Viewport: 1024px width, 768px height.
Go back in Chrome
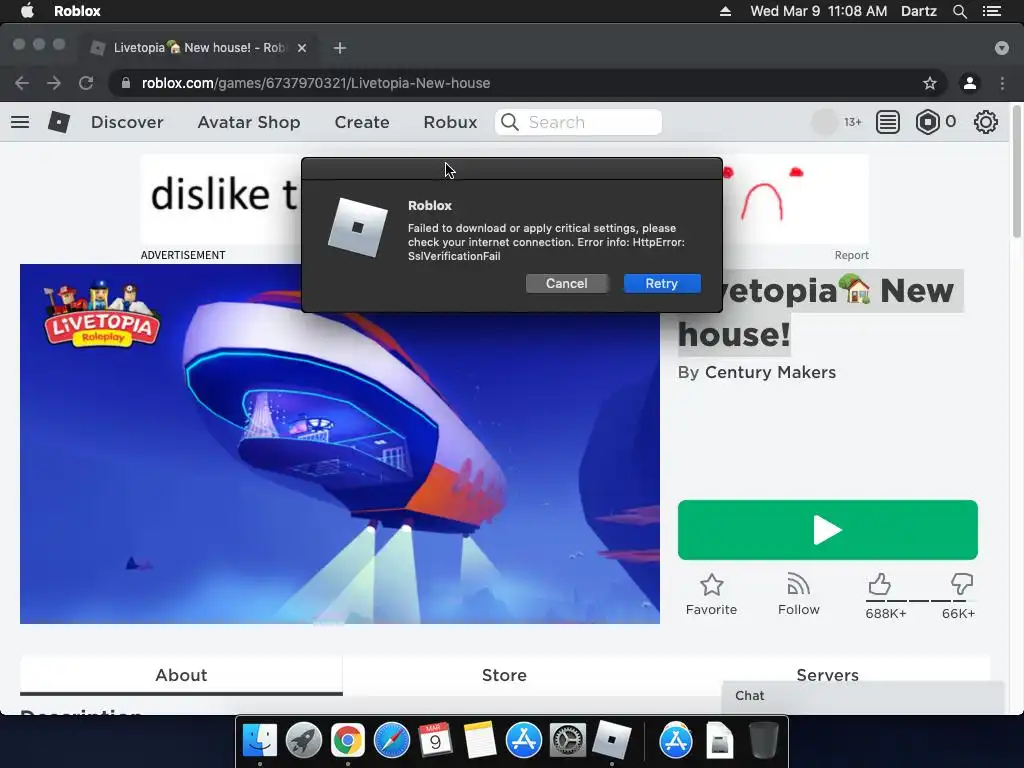[22, 83]
